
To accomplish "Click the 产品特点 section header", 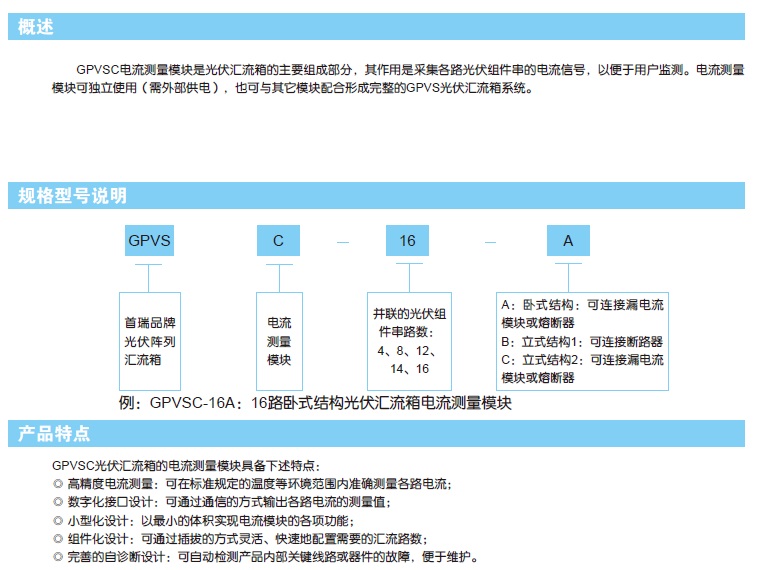I will (376, 433).
